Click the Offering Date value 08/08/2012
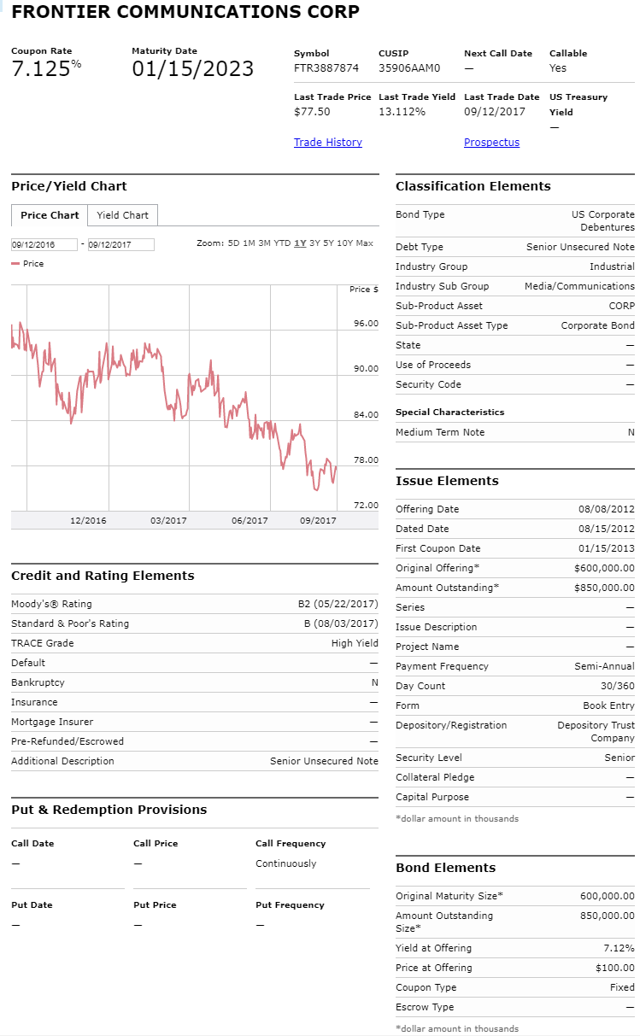640x1036 pixels. 606,509
